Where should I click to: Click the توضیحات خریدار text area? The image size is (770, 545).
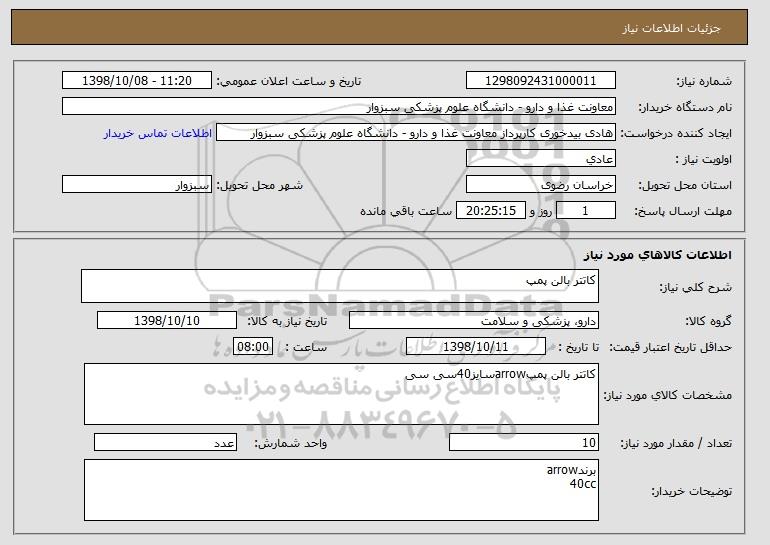click(x=341, y=490)
